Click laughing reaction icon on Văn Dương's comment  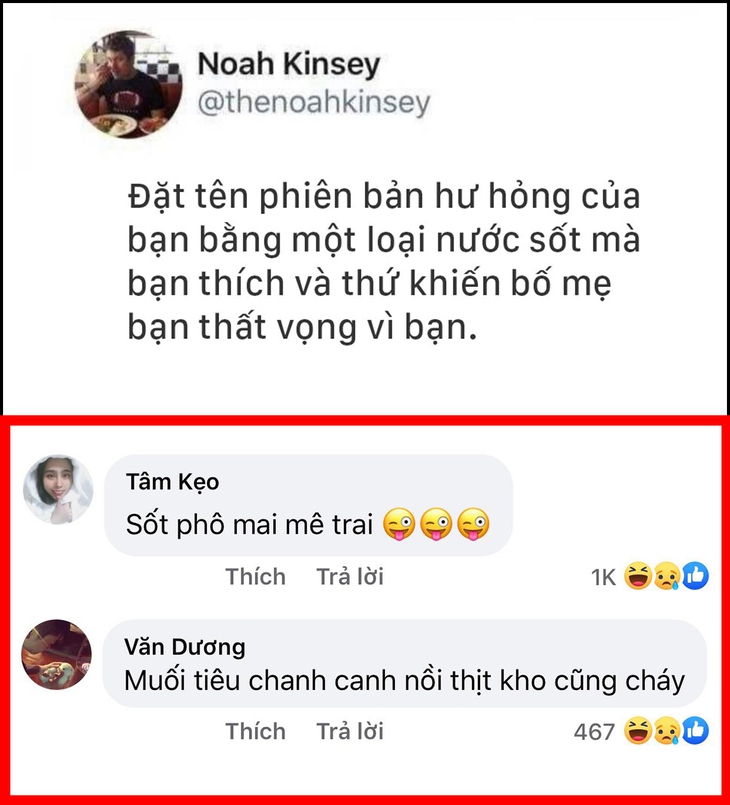638,731
